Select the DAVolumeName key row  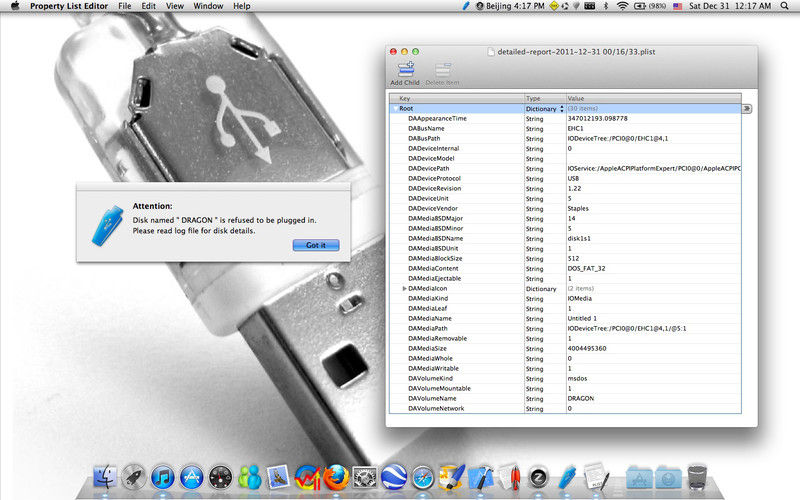click(432, 398)
